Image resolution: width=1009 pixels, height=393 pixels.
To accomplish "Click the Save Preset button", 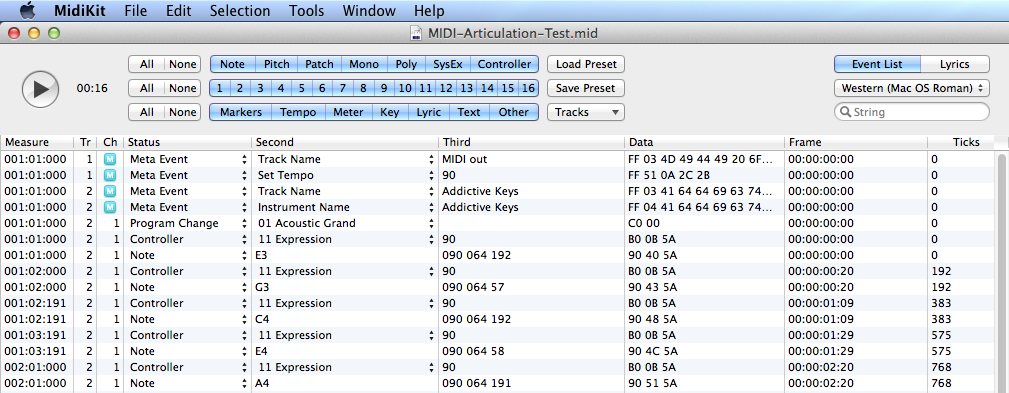I will tap(586, 88).
